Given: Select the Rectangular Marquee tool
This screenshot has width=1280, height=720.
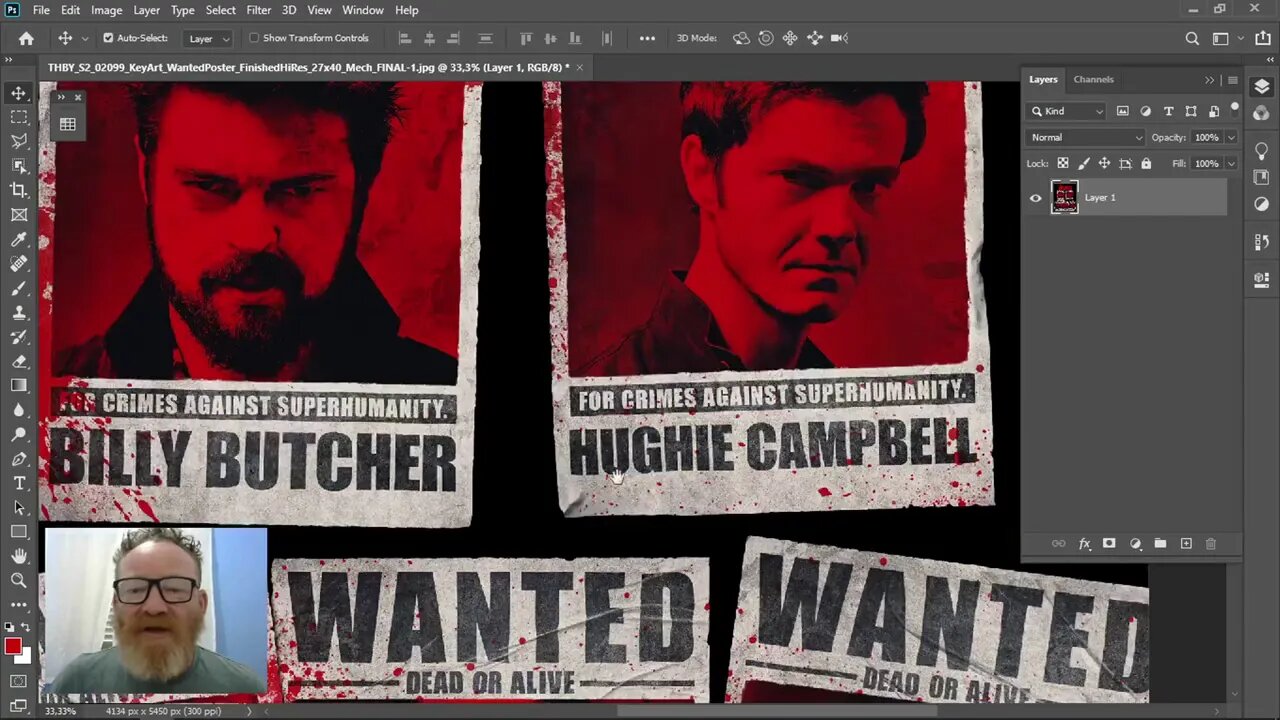Looking at the screenshot, I should (19, 117).
